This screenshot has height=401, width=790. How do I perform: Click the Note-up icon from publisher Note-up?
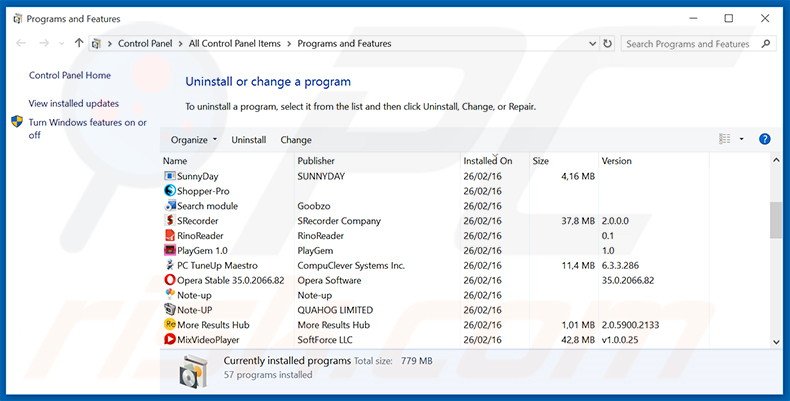coord(170,295)
